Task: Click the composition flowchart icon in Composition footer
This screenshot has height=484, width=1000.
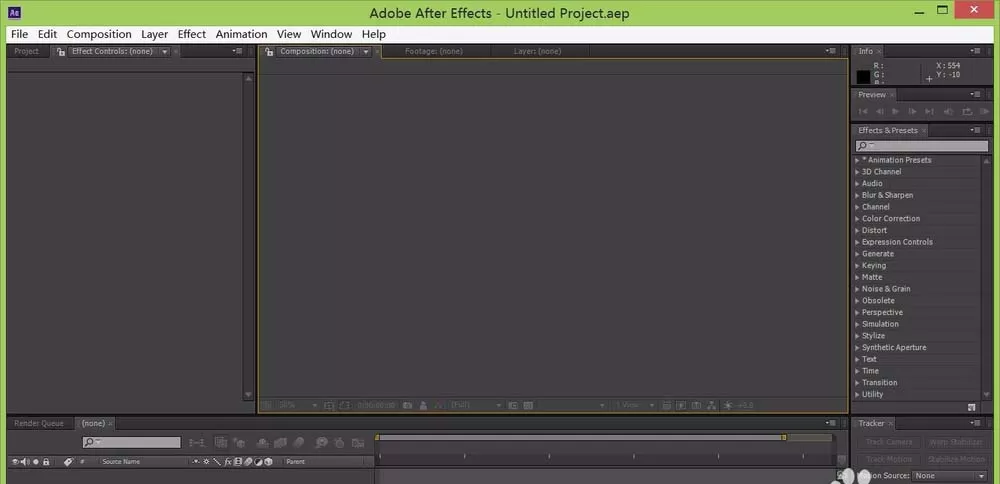Action: [x=711, y=405]
